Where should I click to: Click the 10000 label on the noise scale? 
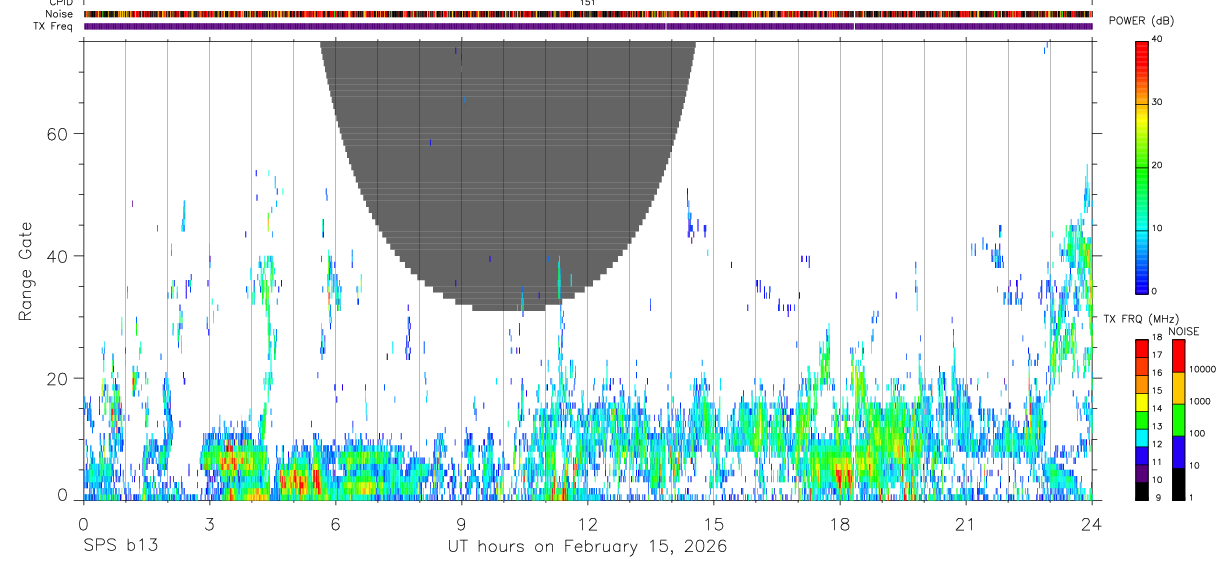[x=1202, y=369]
